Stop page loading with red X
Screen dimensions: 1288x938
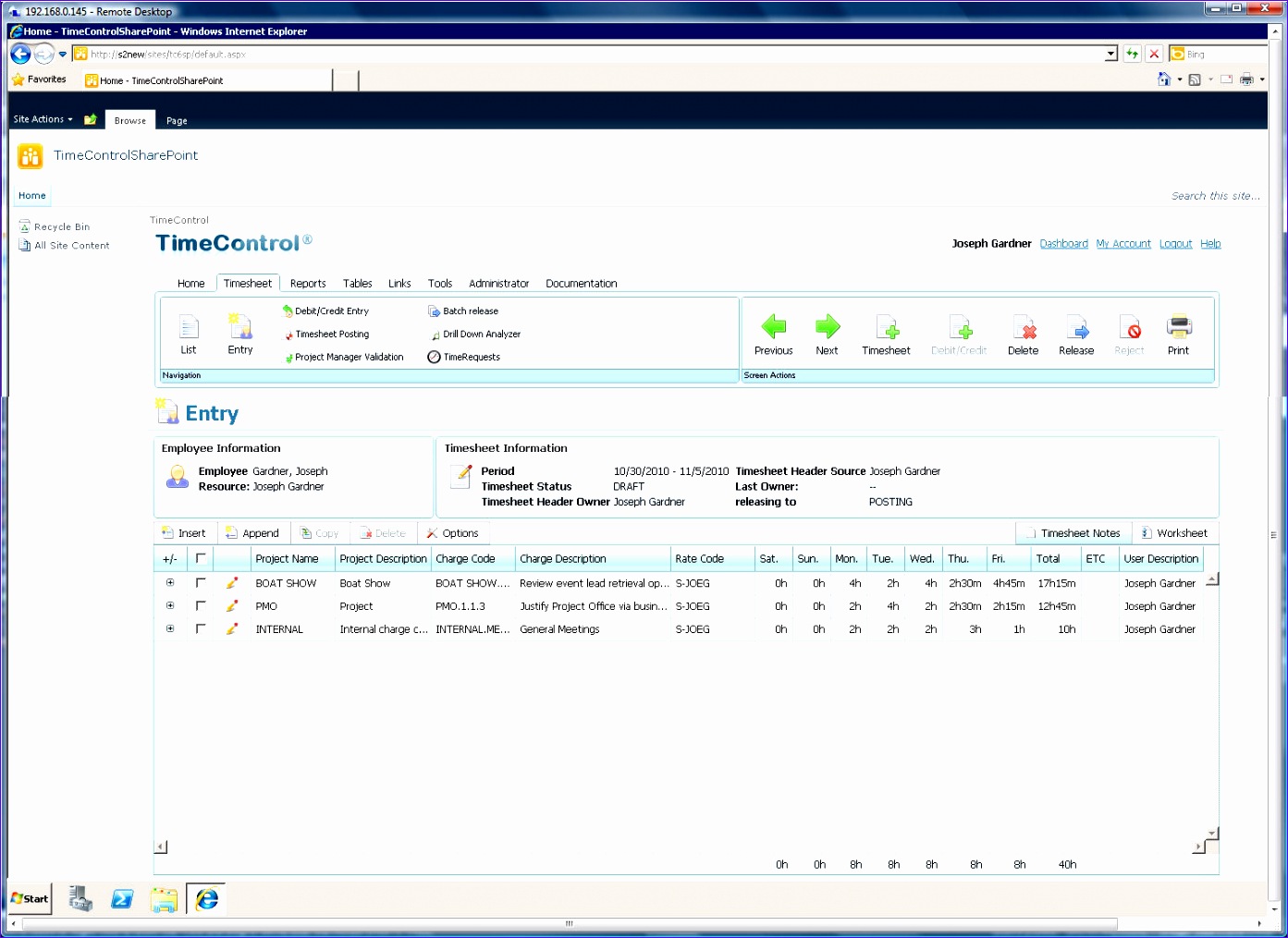1154,54
